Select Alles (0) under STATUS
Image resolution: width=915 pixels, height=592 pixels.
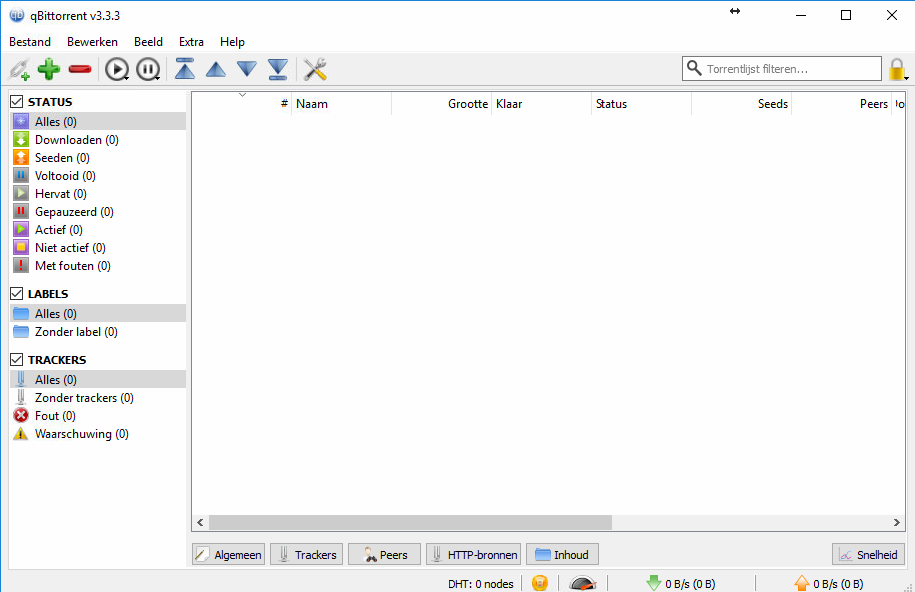coord(98,121)
